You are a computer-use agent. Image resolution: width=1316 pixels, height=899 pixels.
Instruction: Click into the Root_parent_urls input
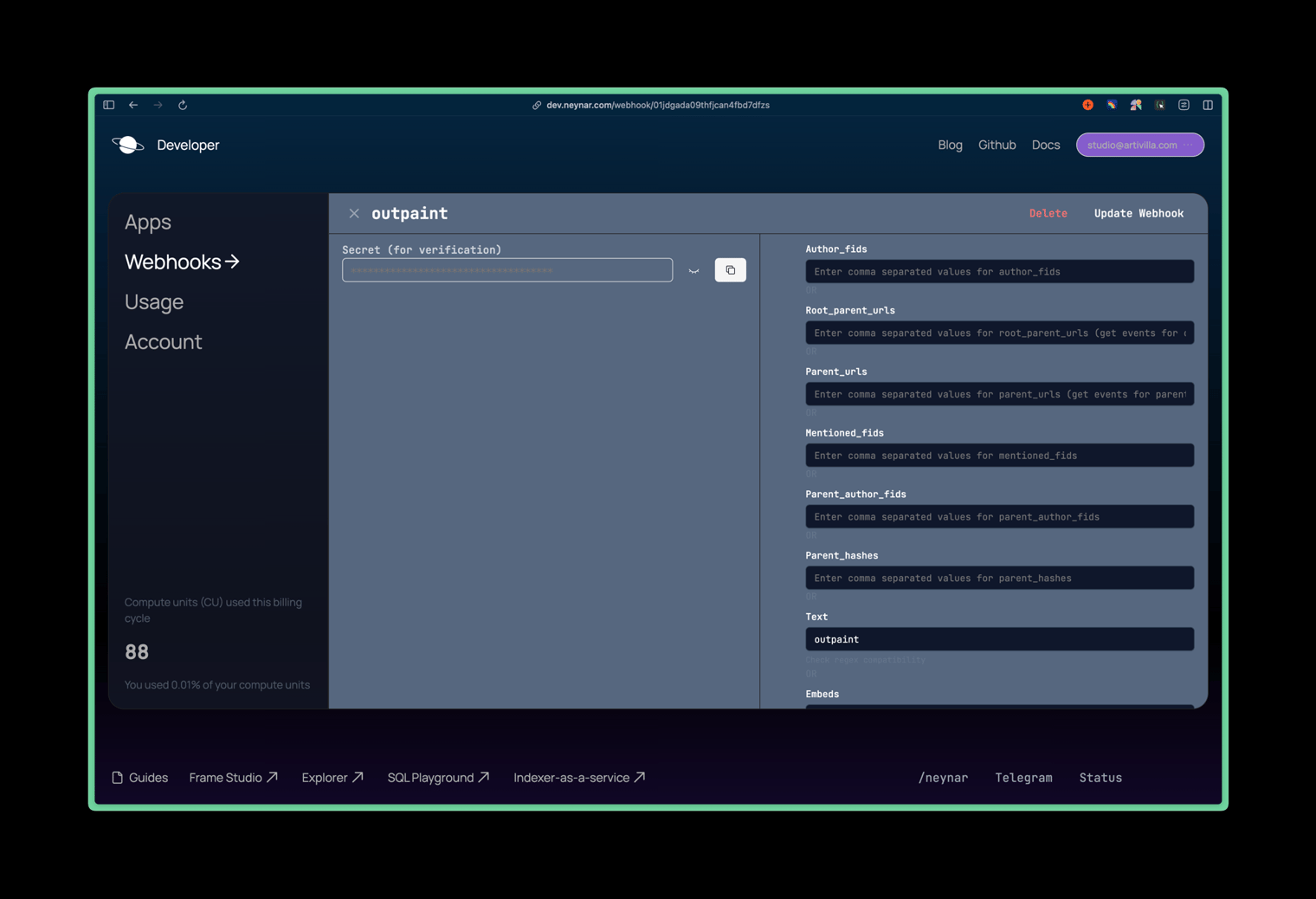[x=1000, y=333]
